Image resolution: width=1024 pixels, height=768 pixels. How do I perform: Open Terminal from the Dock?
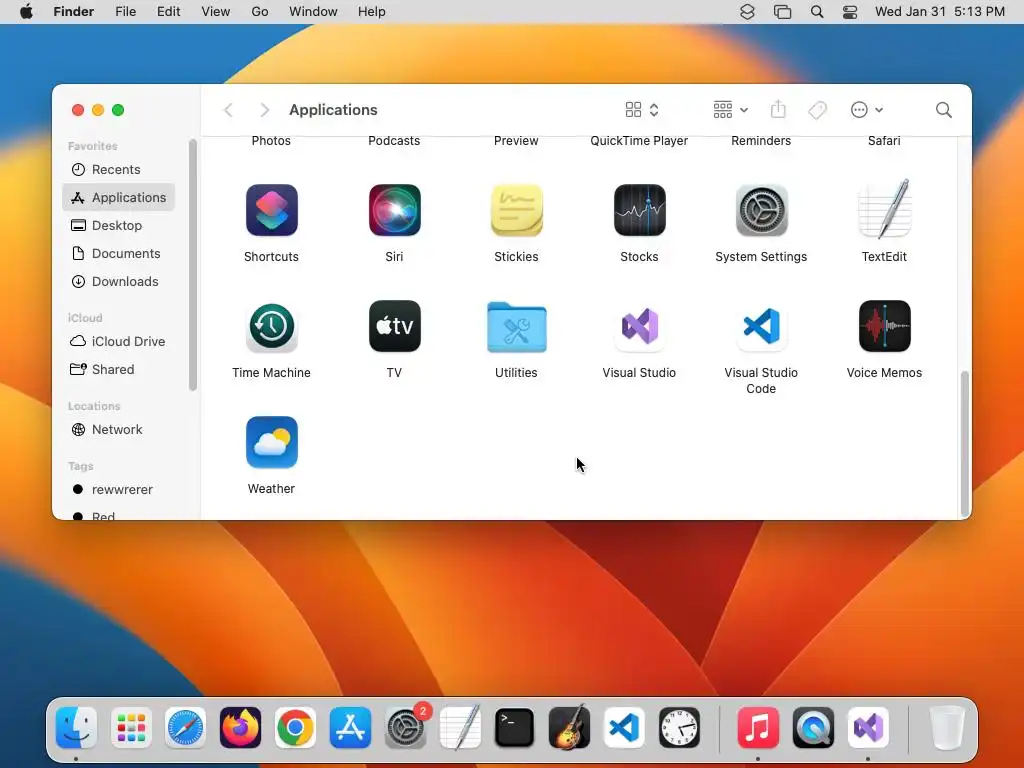[515, 728]
